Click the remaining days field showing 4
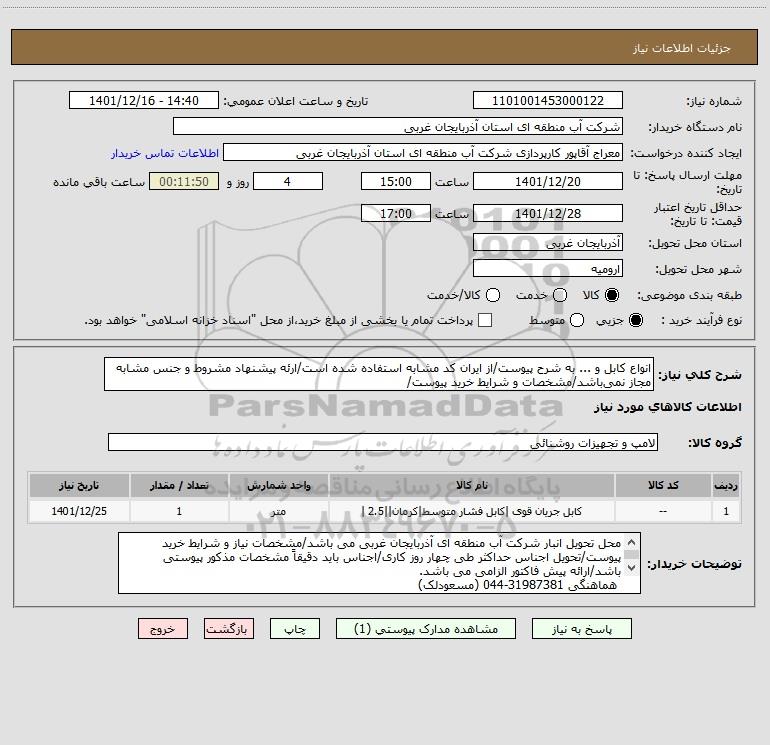Viewport: 770px width, 745px height. point(288,181)
